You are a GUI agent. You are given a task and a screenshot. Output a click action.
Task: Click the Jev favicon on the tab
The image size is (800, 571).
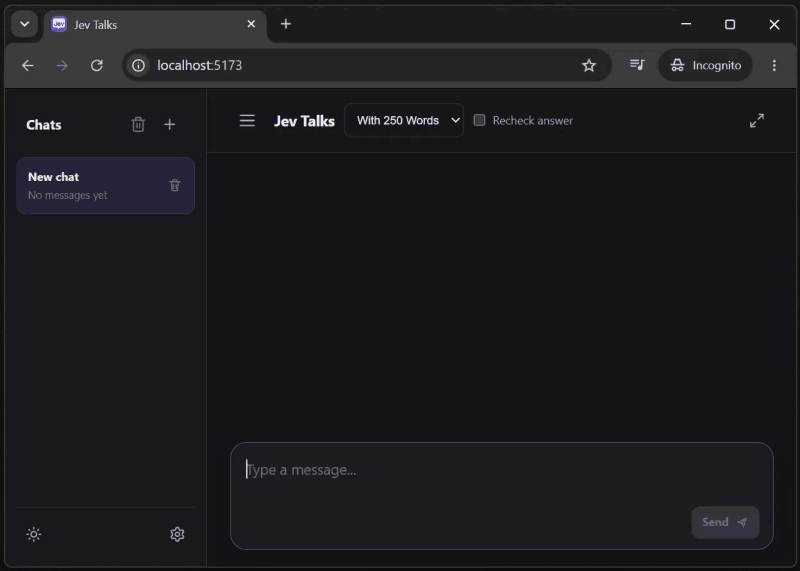point(59,24)
